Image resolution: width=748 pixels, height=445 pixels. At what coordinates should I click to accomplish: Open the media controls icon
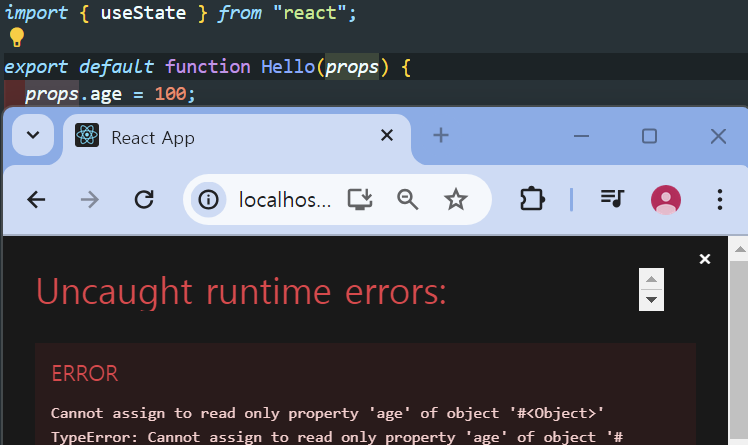612,198
